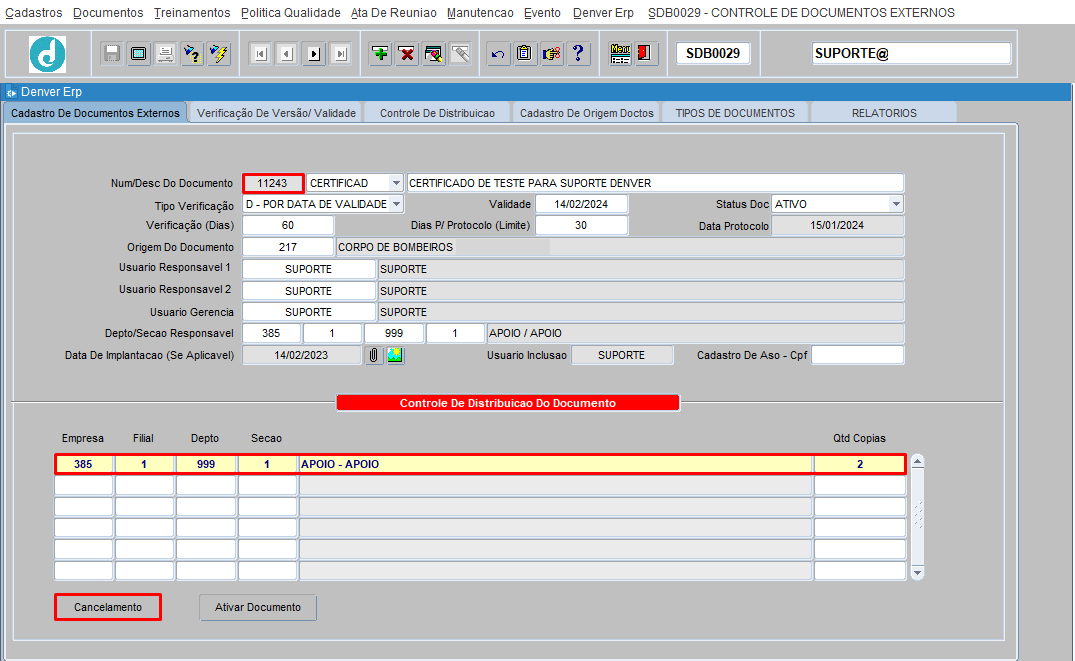Screen dimensions: 1075x661
Task: Click the green plus insert record icon
Action: click(380, 53)
